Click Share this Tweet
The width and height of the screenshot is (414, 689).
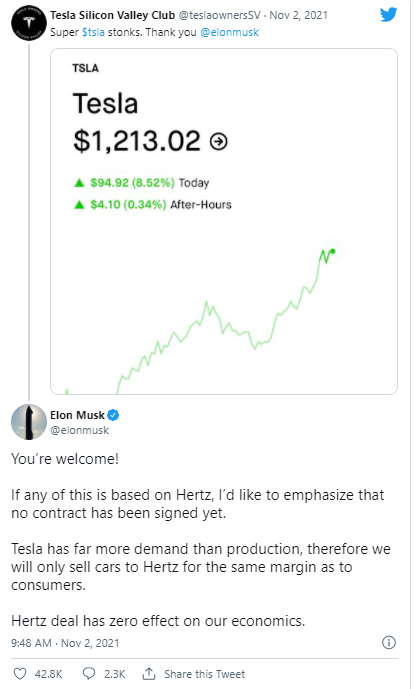click(x=204, y=674)
